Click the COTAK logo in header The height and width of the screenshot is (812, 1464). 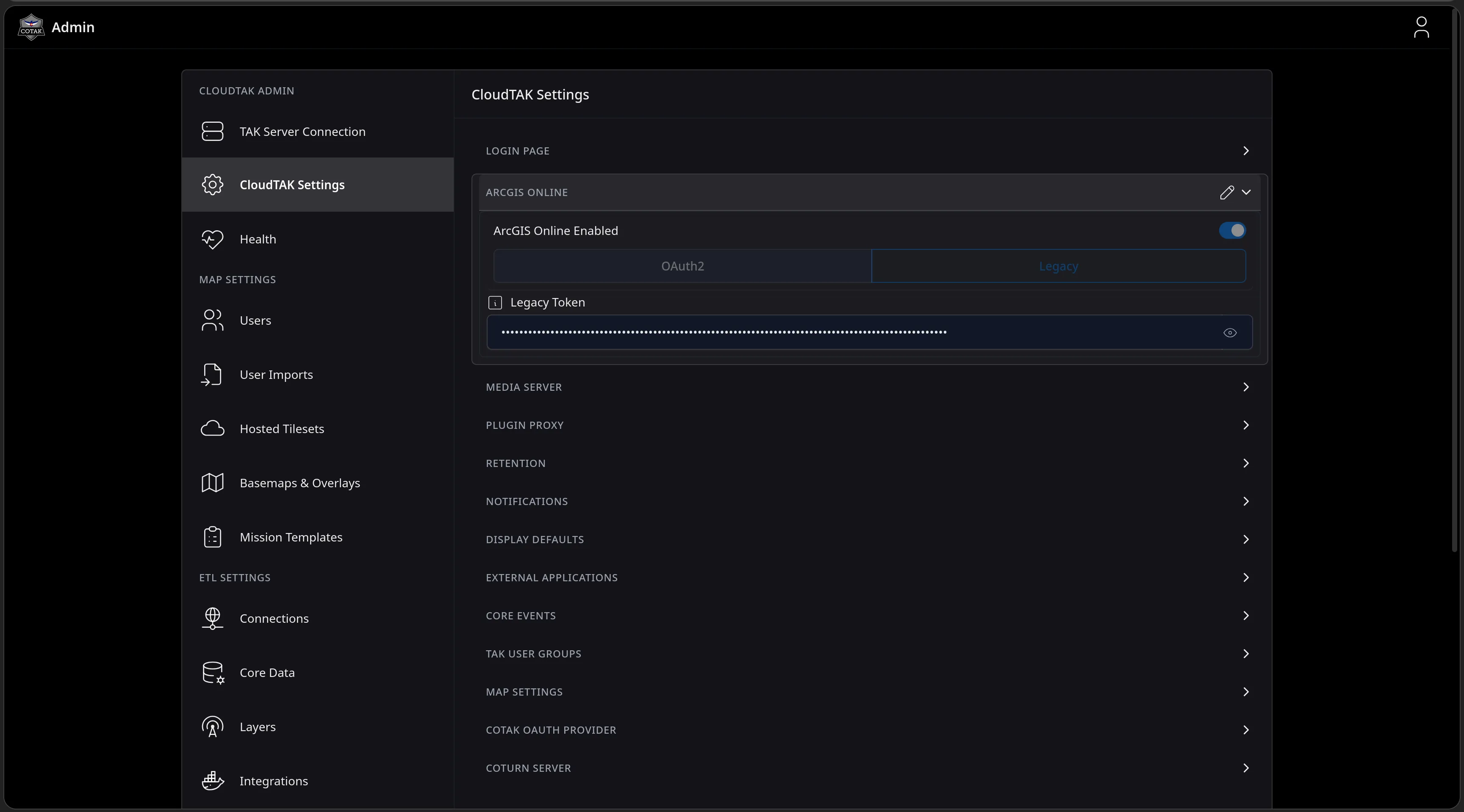(x=31, y=27)
